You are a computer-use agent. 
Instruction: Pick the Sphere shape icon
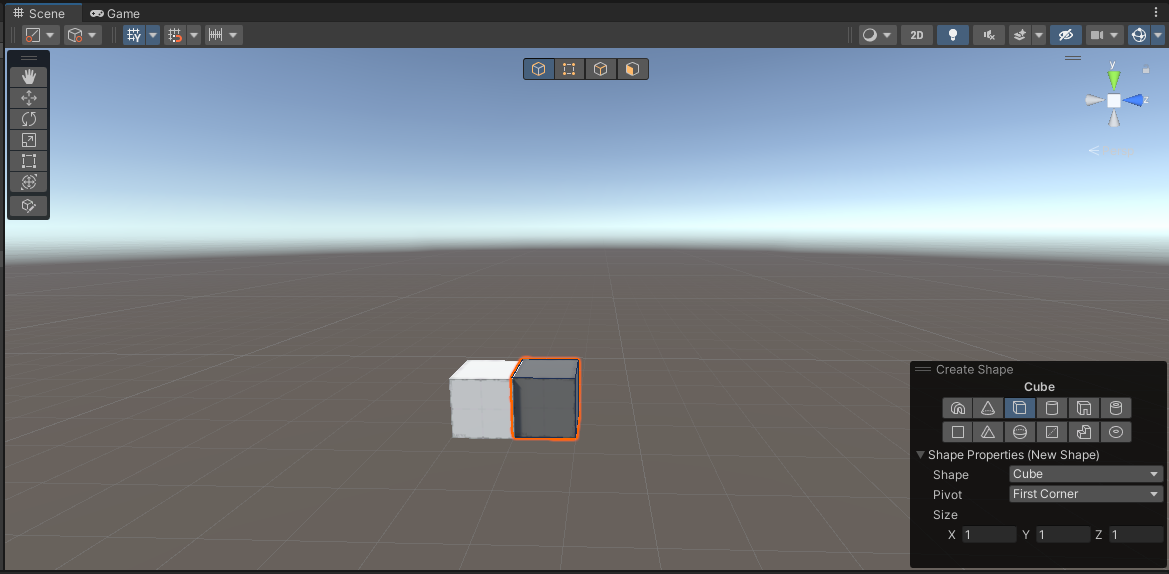point(1019,432)
